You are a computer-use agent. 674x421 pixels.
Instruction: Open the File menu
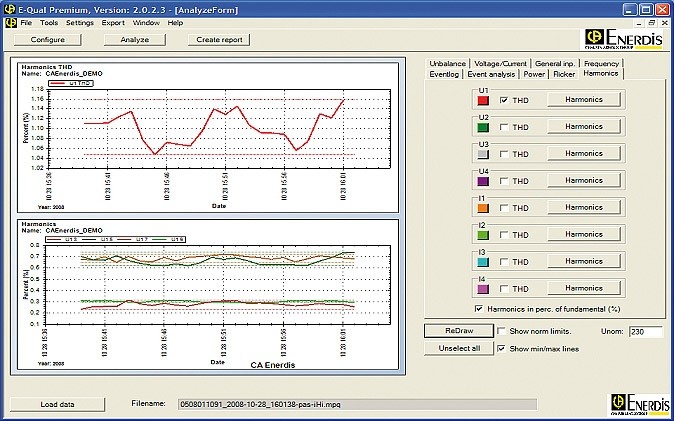[26, 23]
